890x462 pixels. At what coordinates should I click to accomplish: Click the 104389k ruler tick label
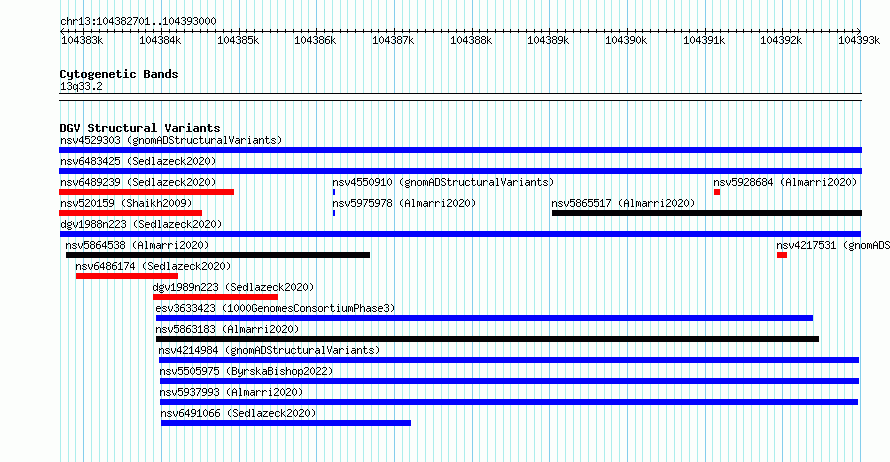point(548,40)
